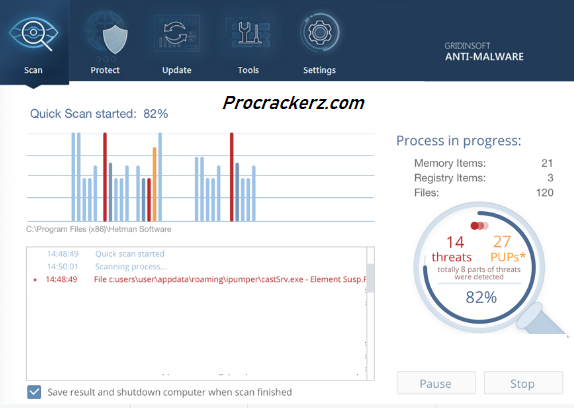Click the orange PUP bar in the chart
Screen dimensions: 574x408
coord(154,184)
